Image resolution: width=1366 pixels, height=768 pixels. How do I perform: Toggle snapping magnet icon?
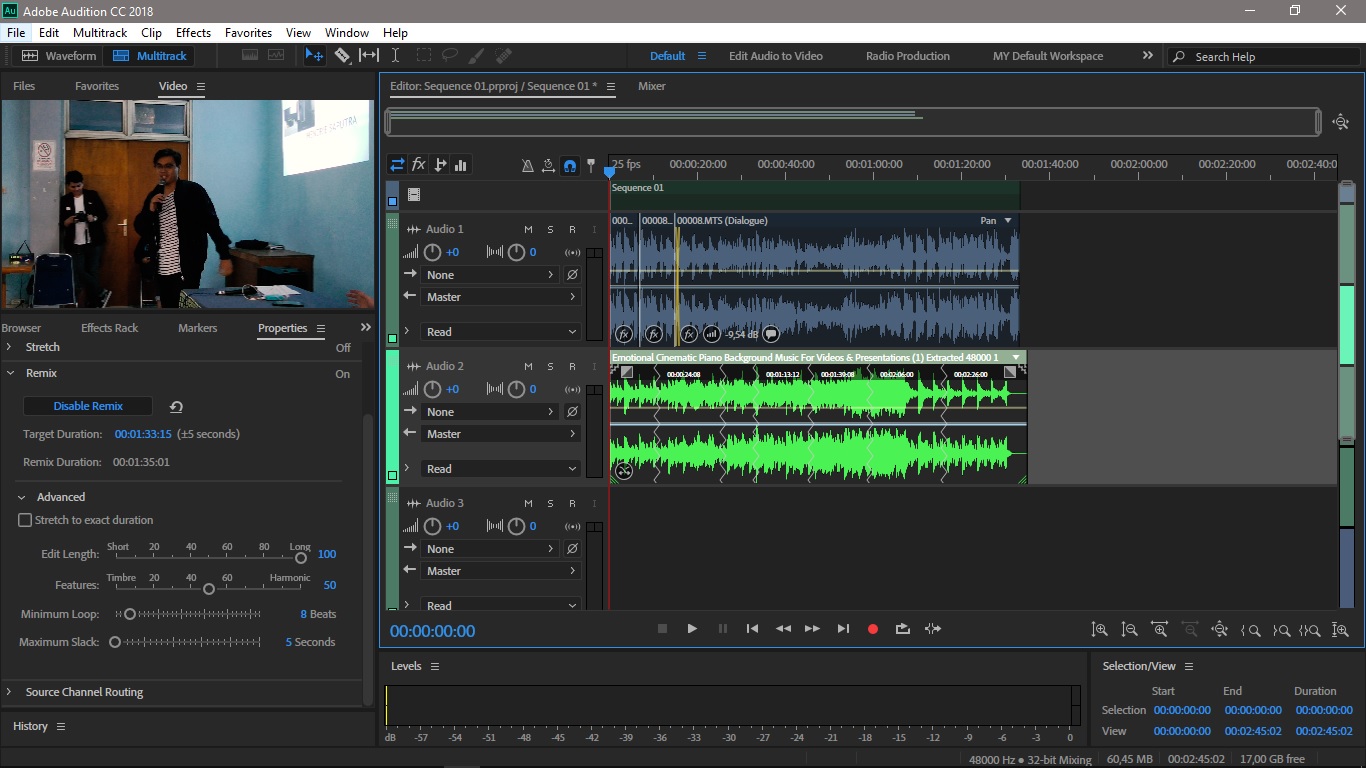coord(569,166)
